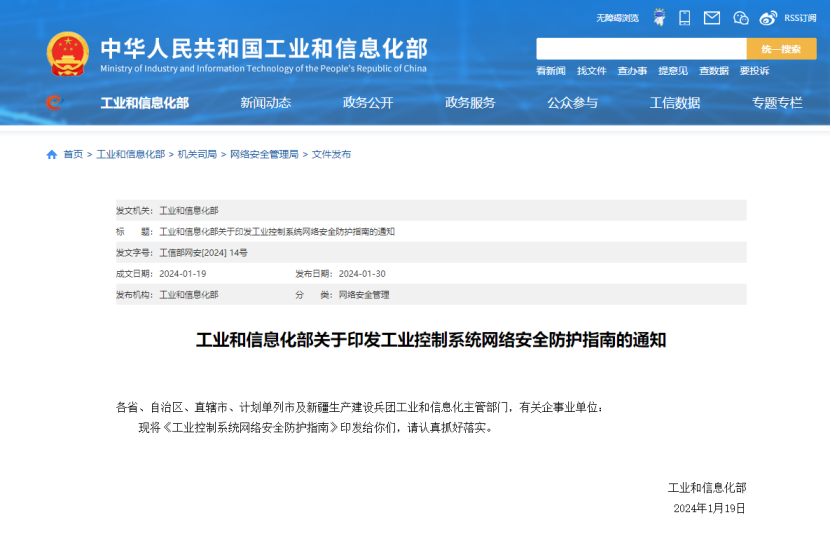Viewport: 831px width, 550px height.
Task: Open the WeChat icon
Action: point(740,18)
